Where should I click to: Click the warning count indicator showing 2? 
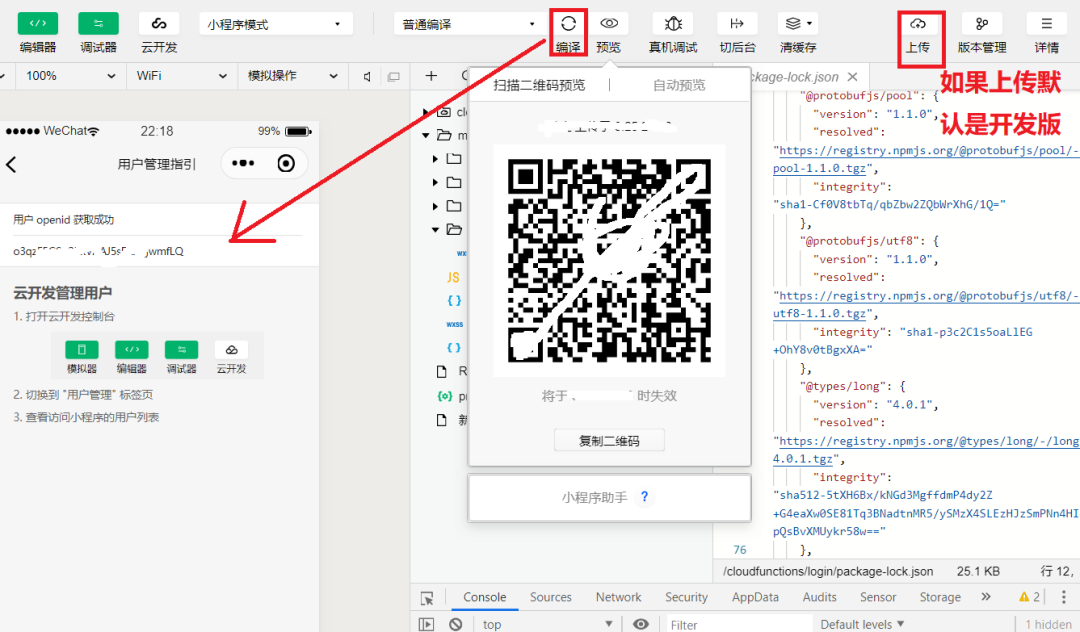point(1030,597)
